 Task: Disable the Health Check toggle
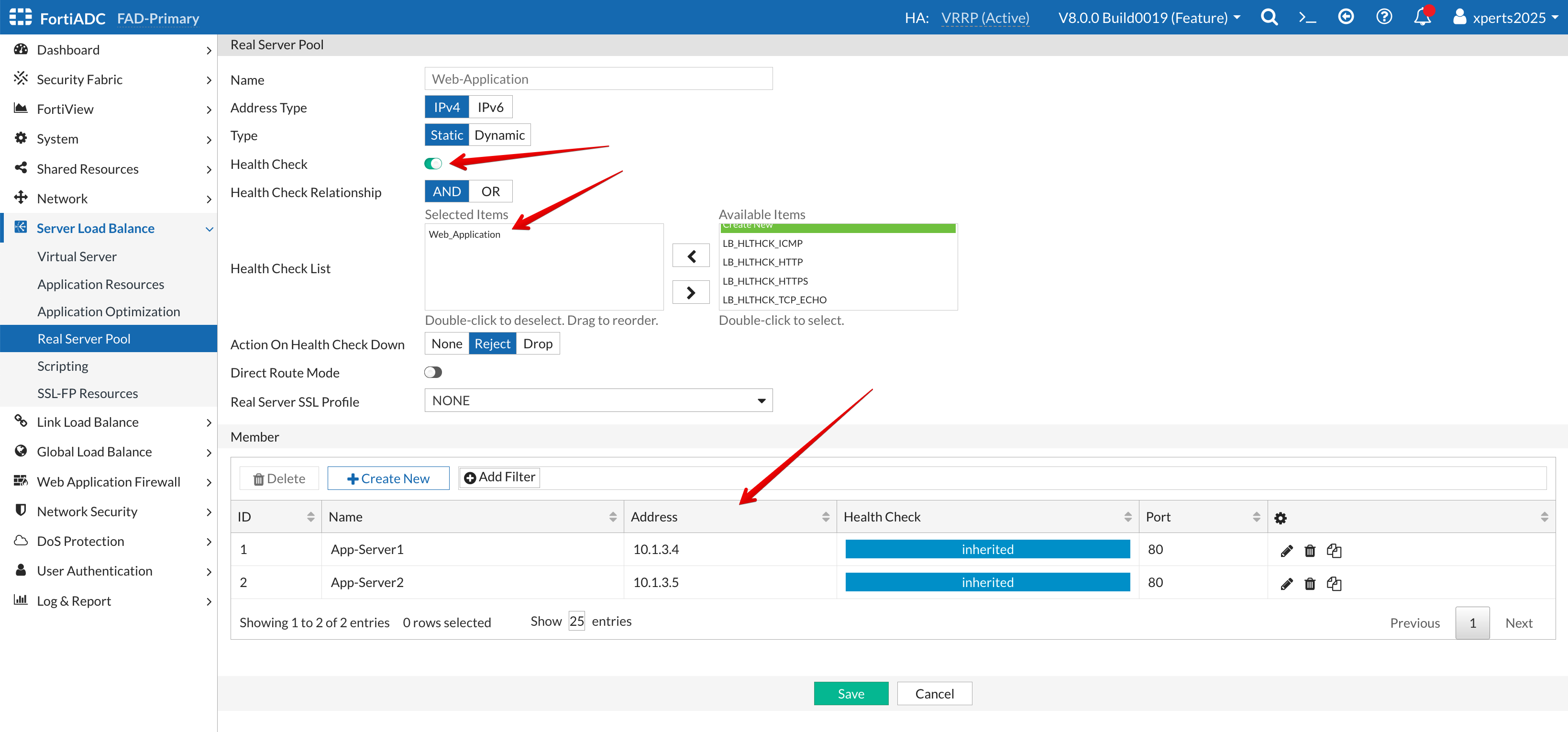pyautogui.click(x=433, y=163)
